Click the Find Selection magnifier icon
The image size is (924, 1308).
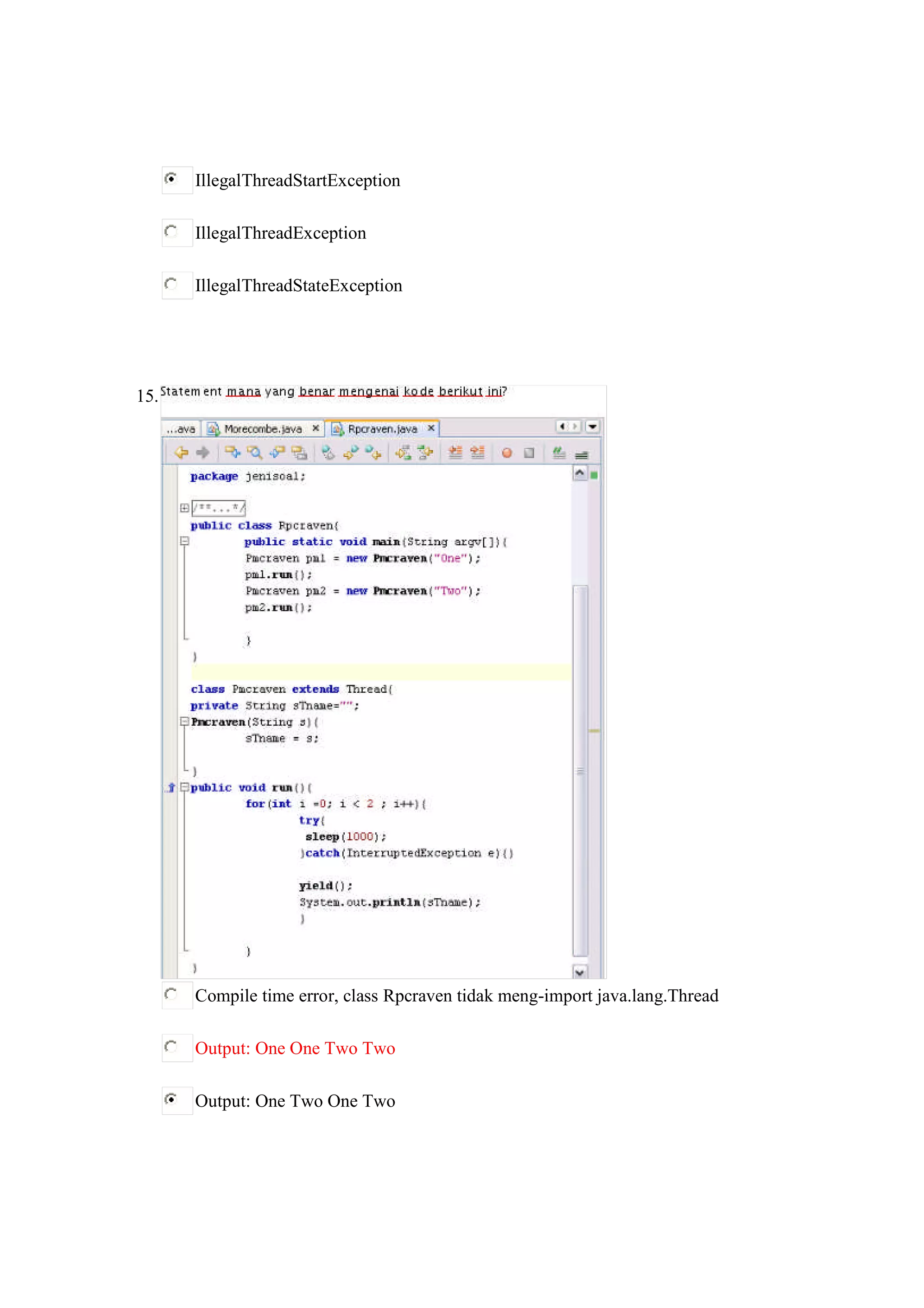pyautogui.click(x=254, y=453)
